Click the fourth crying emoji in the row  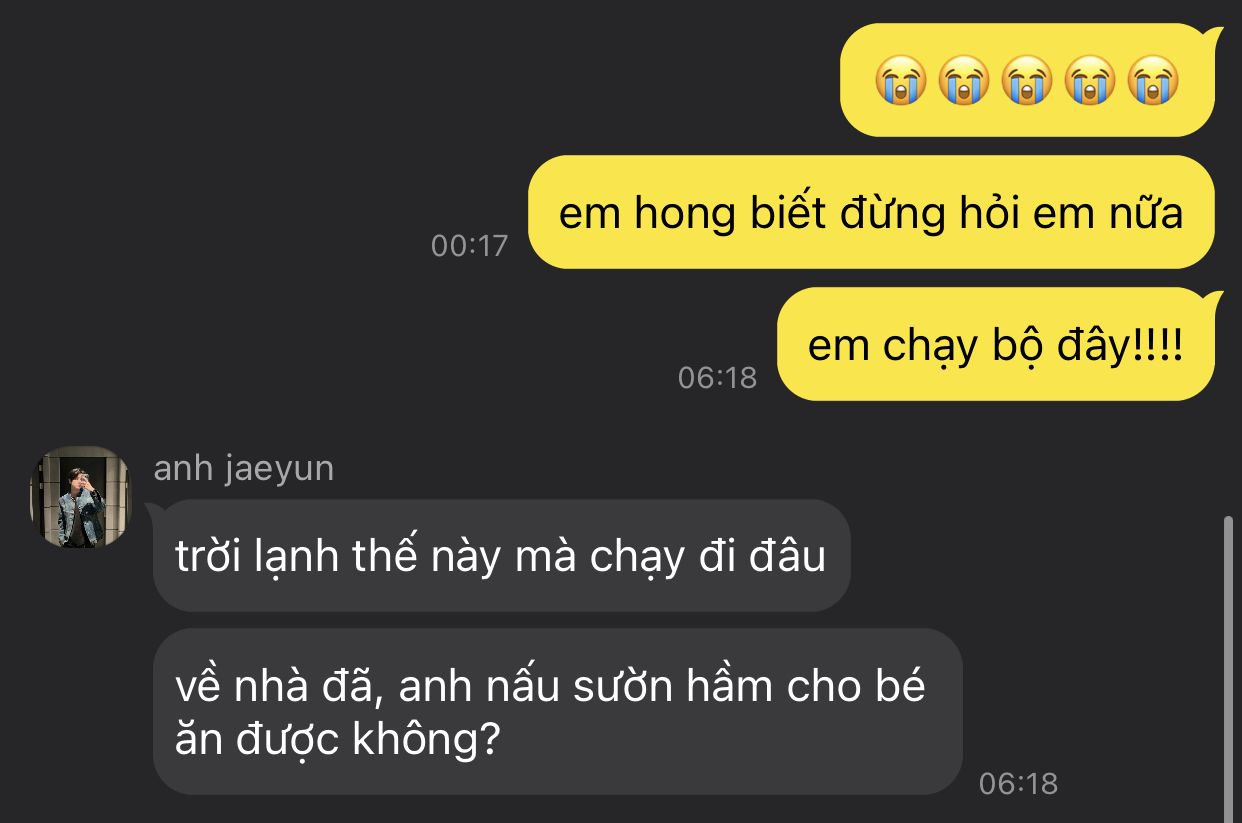[x=1090, y=80]
